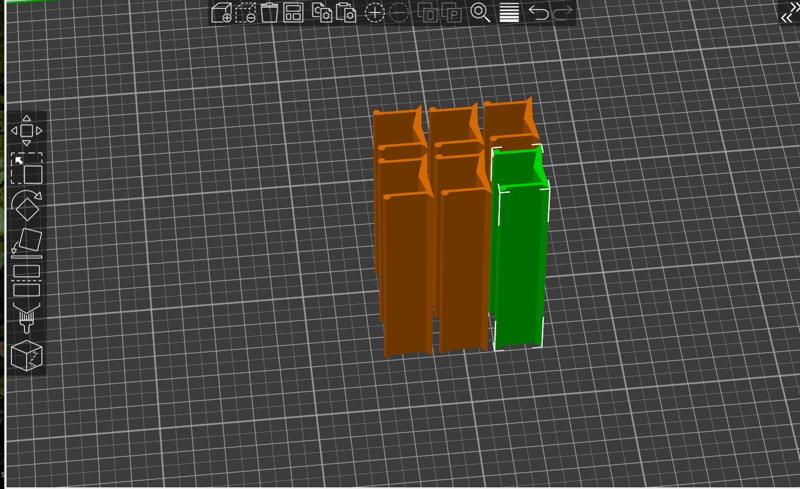The height and width of the screenshot is (489, 800).
Task: Select the rotate tool with curved arrow
Action: click(x=28, y=205)
